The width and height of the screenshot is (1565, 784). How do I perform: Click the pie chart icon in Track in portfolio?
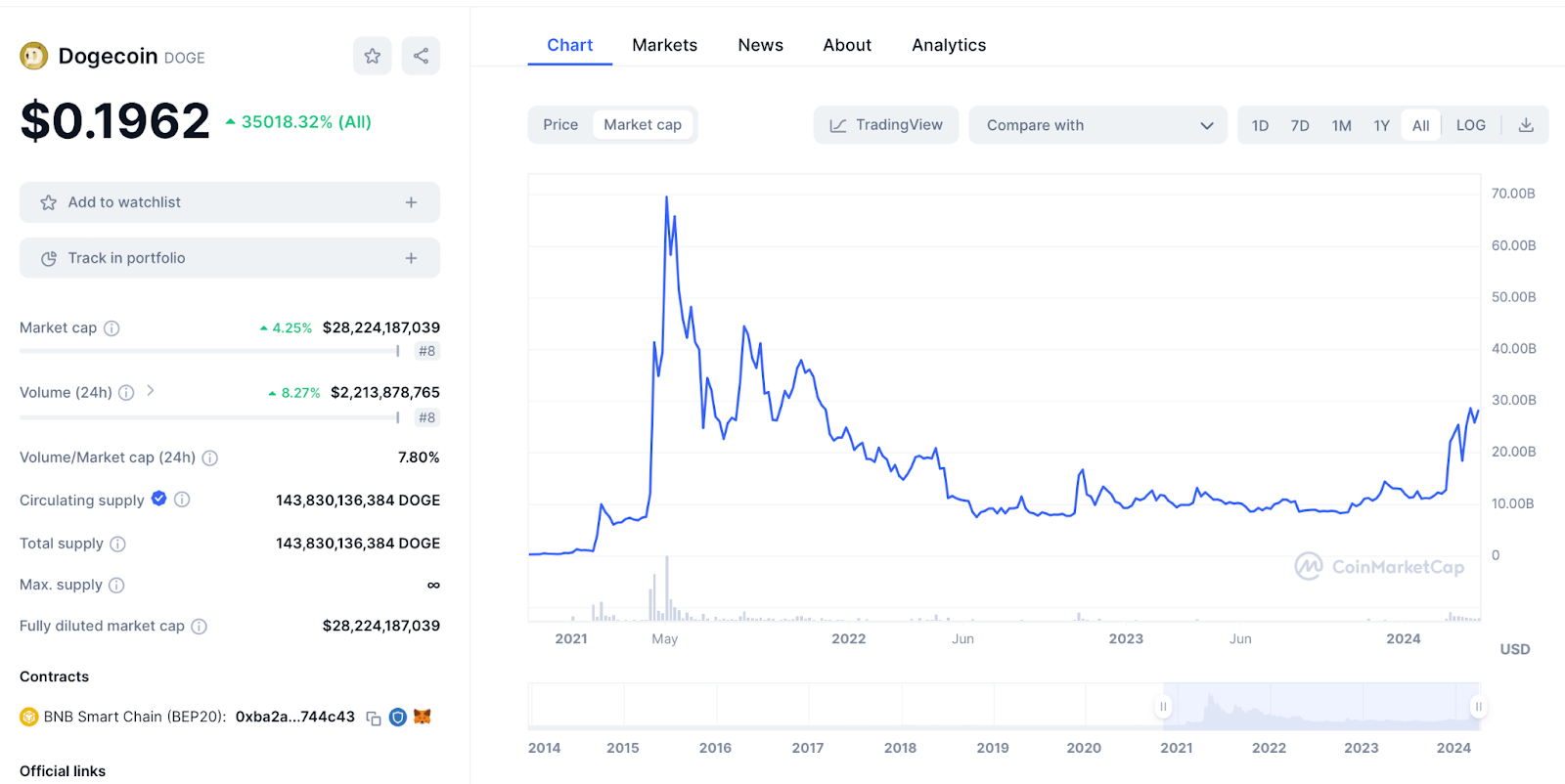pos(48,258)
